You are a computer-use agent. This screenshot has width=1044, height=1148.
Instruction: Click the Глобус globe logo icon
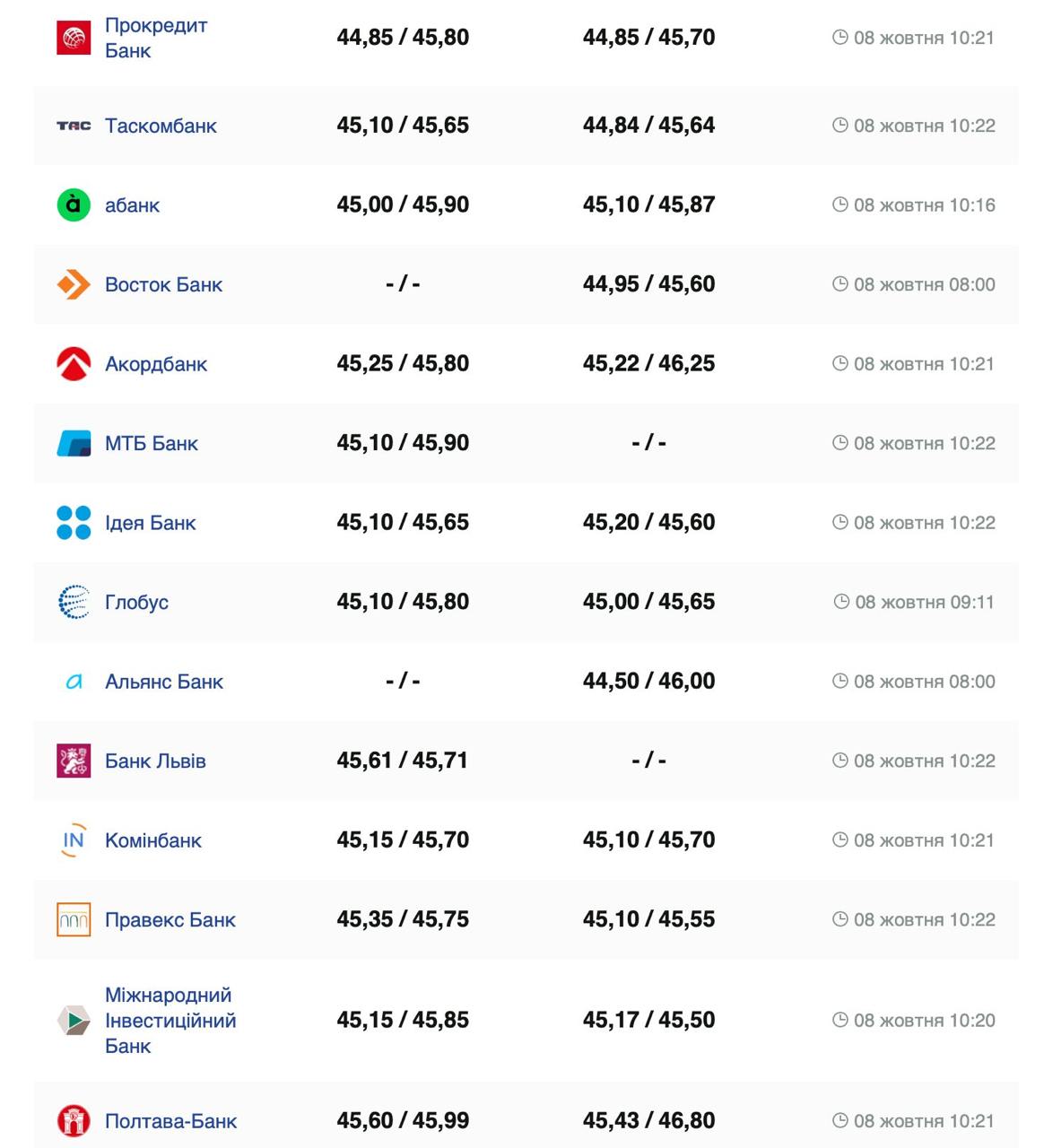[x=74, y=602]
